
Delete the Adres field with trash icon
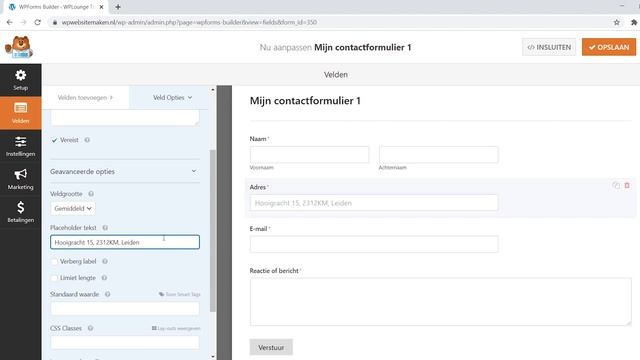[x=627, y=185]
